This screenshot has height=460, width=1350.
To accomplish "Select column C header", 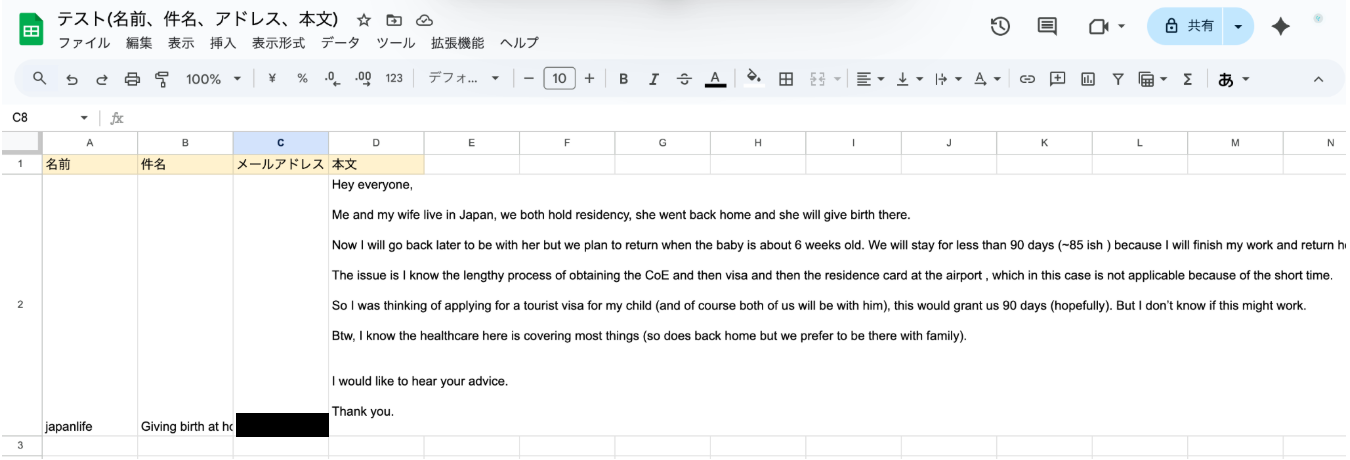I will (x=281, y=143).
